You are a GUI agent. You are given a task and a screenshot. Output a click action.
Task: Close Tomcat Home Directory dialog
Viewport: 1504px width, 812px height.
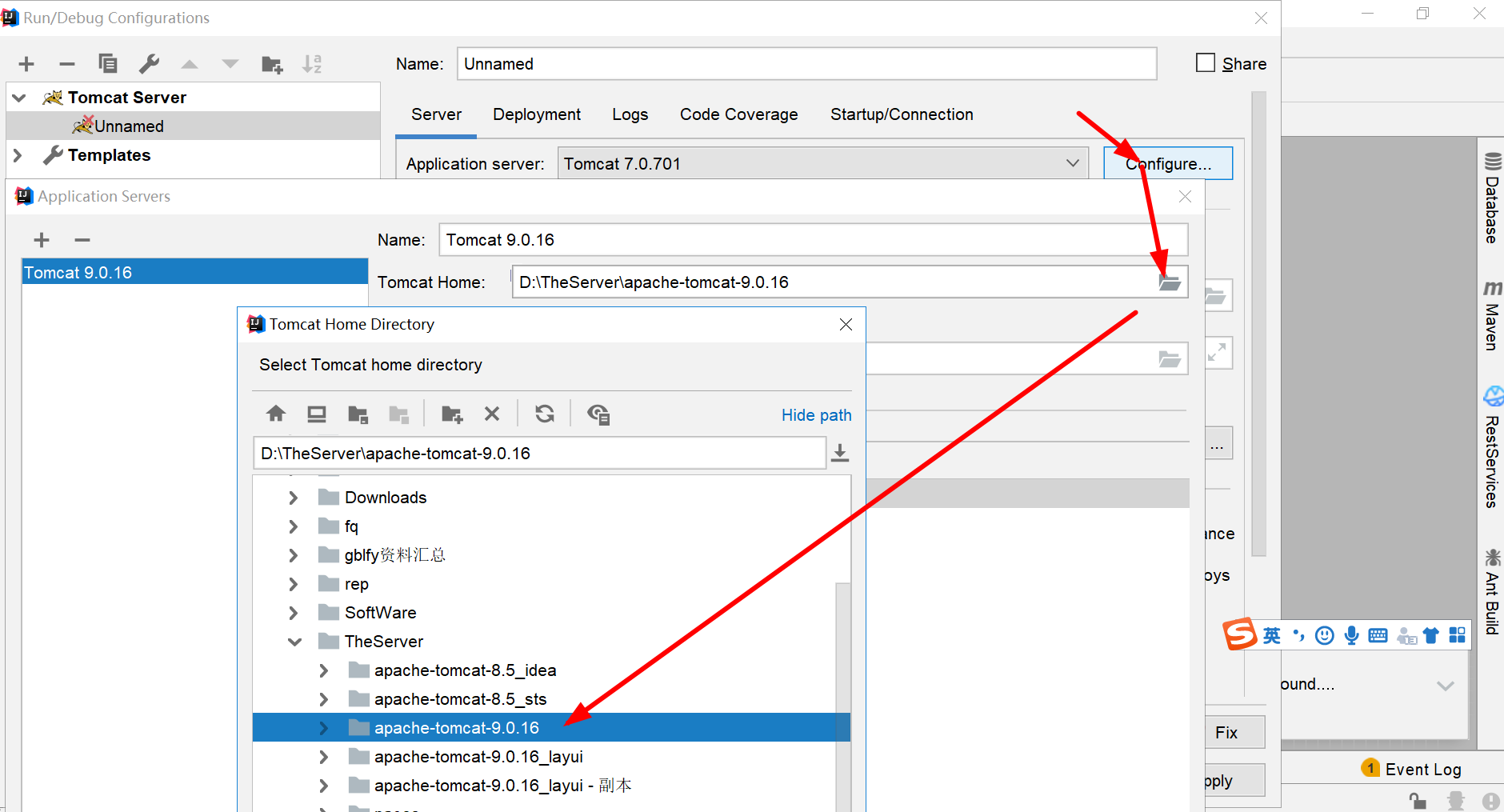846,324
